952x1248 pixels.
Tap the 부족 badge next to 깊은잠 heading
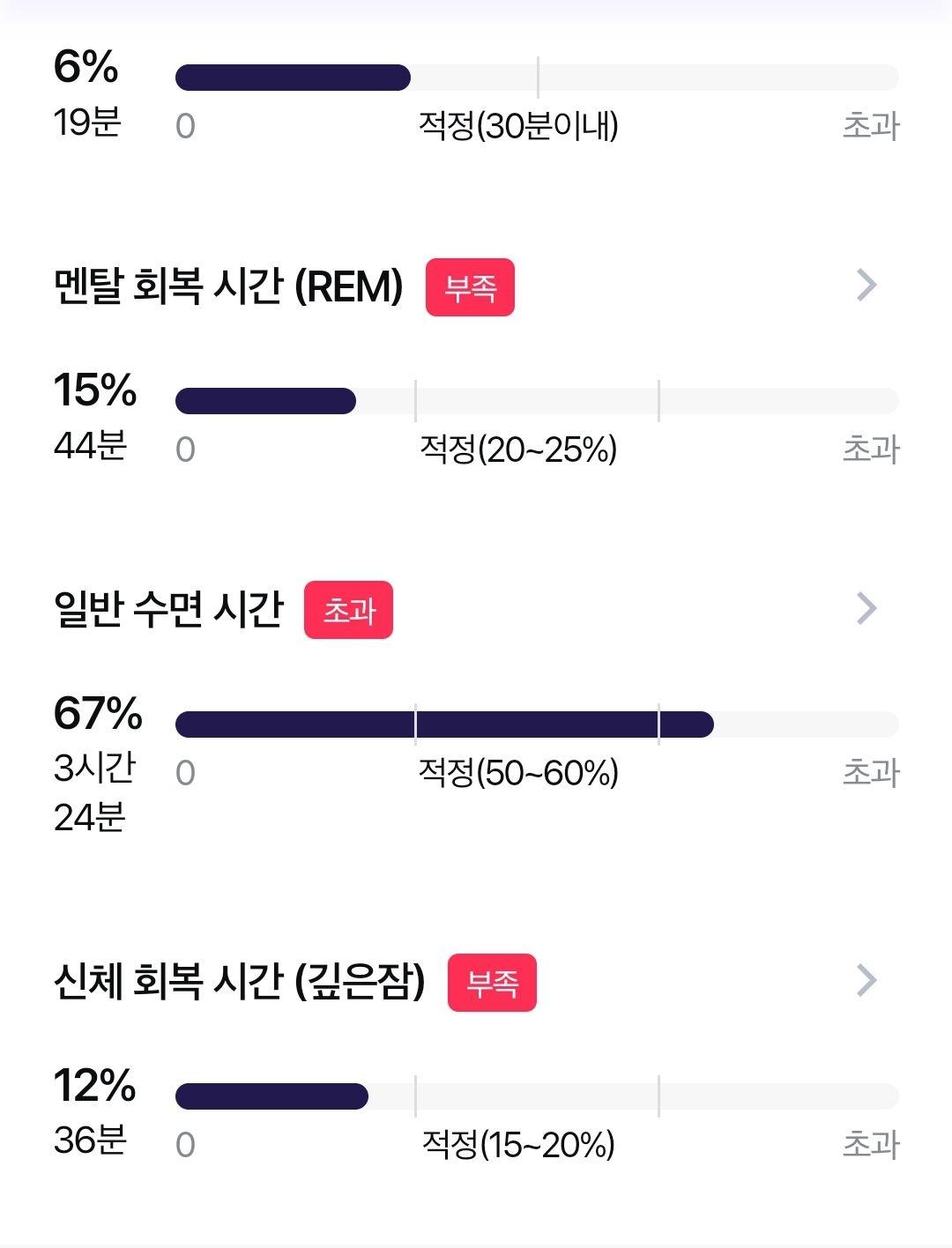tap(492, 983)
